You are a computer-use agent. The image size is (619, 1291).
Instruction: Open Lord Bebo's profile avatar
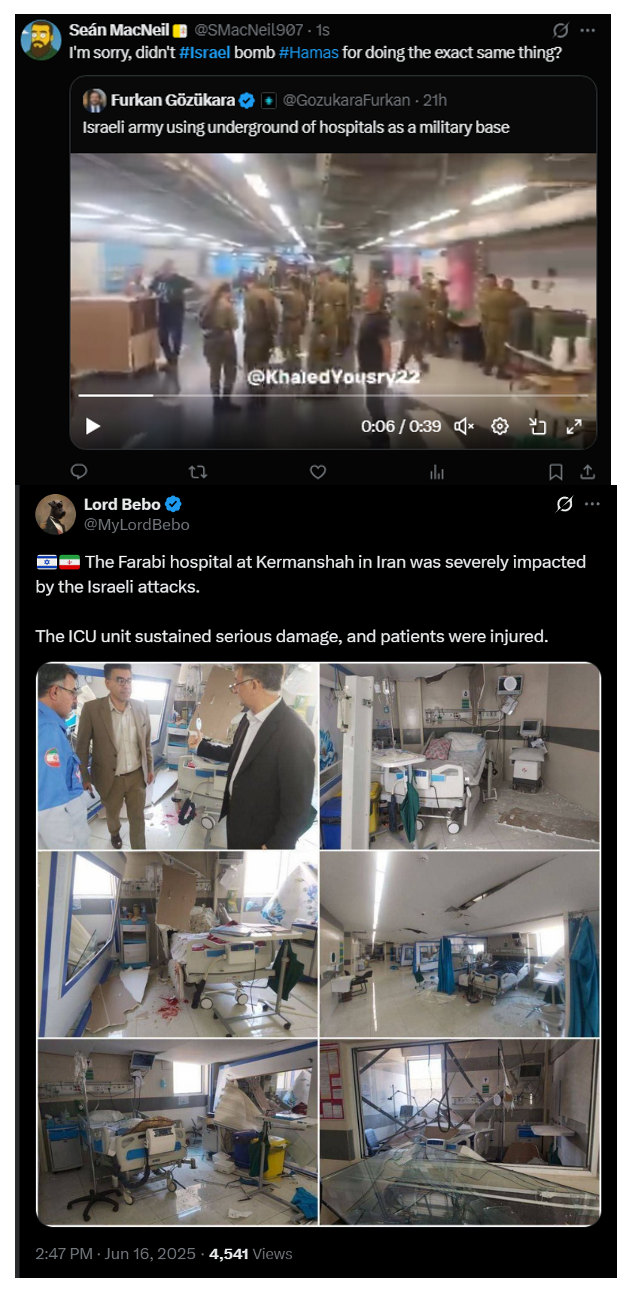coord(56,514)
